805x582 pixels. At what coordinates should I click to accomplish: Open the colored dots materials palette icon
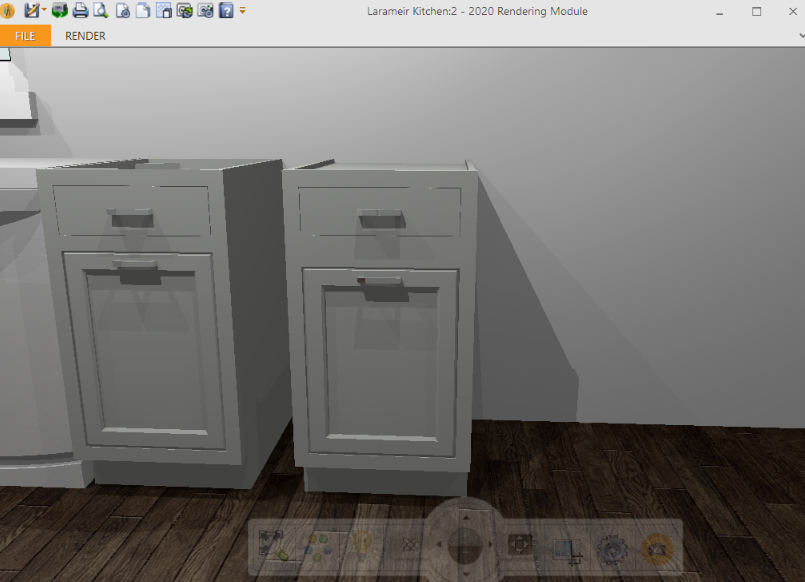tap(318, 547)
